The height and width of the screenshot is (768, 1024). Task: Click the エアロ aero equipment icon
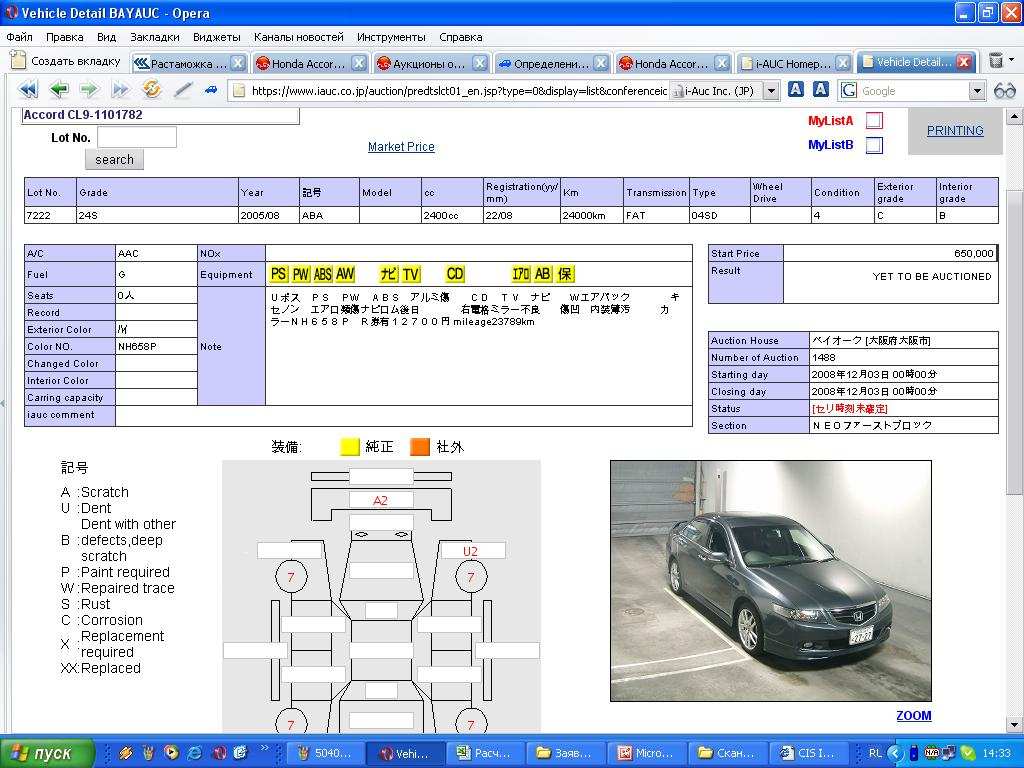(x=521, y=274)
